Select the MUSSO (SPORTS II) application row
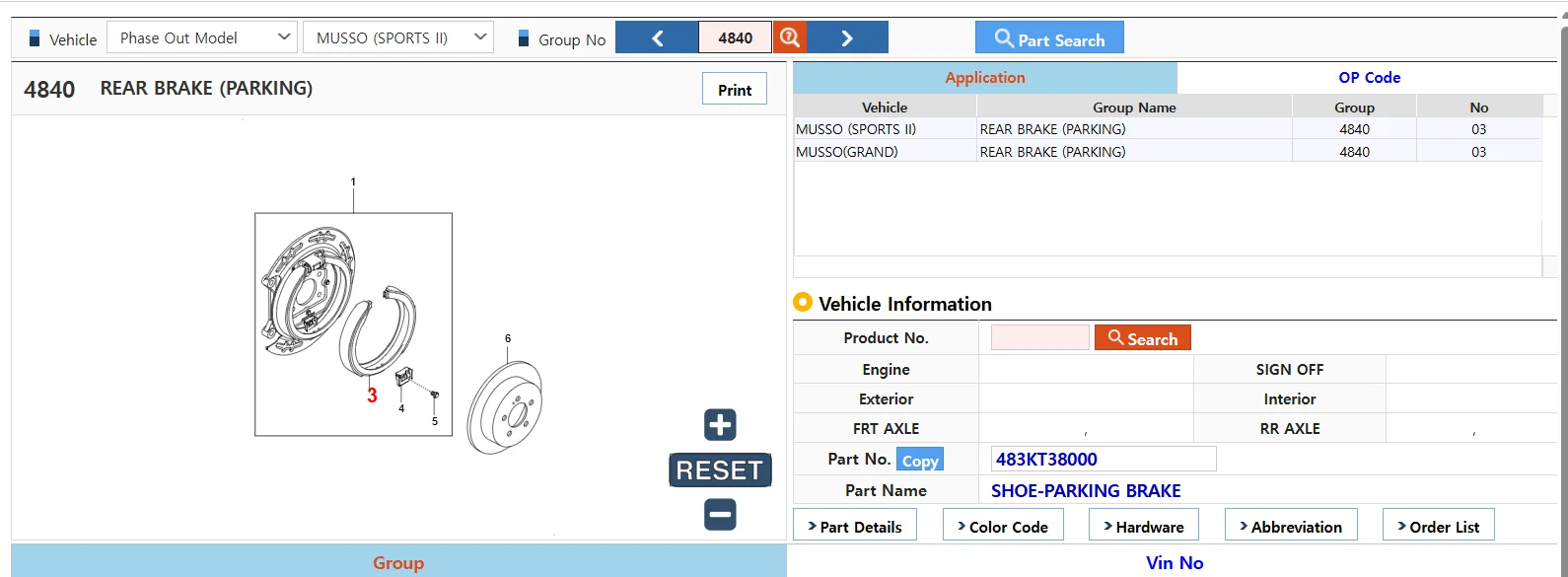1568x577 pixels. click(1168, 129)
